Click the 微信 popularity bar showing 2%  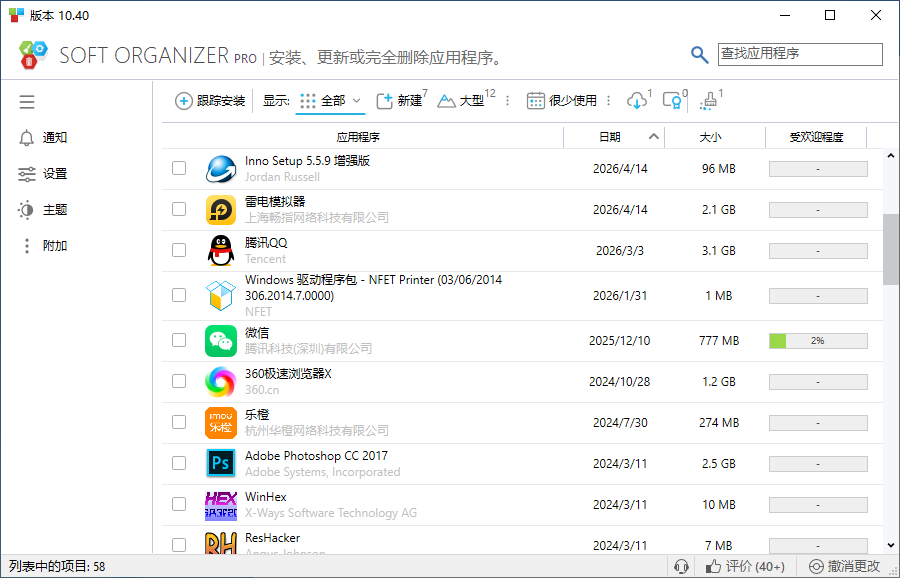pyautogui.click(x=817, y=341)
